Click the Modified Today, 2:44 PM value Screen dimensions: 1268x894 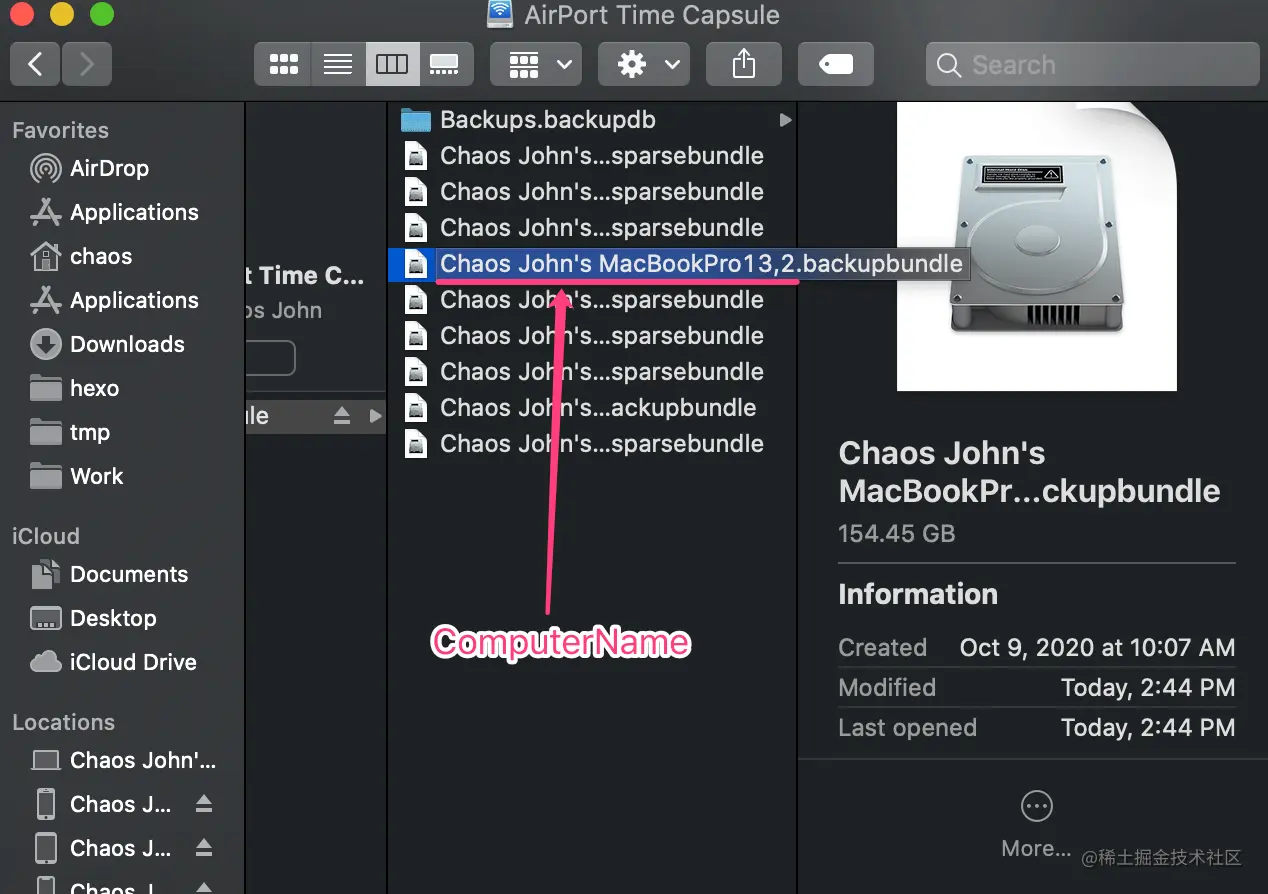(x=1148, y=687)
